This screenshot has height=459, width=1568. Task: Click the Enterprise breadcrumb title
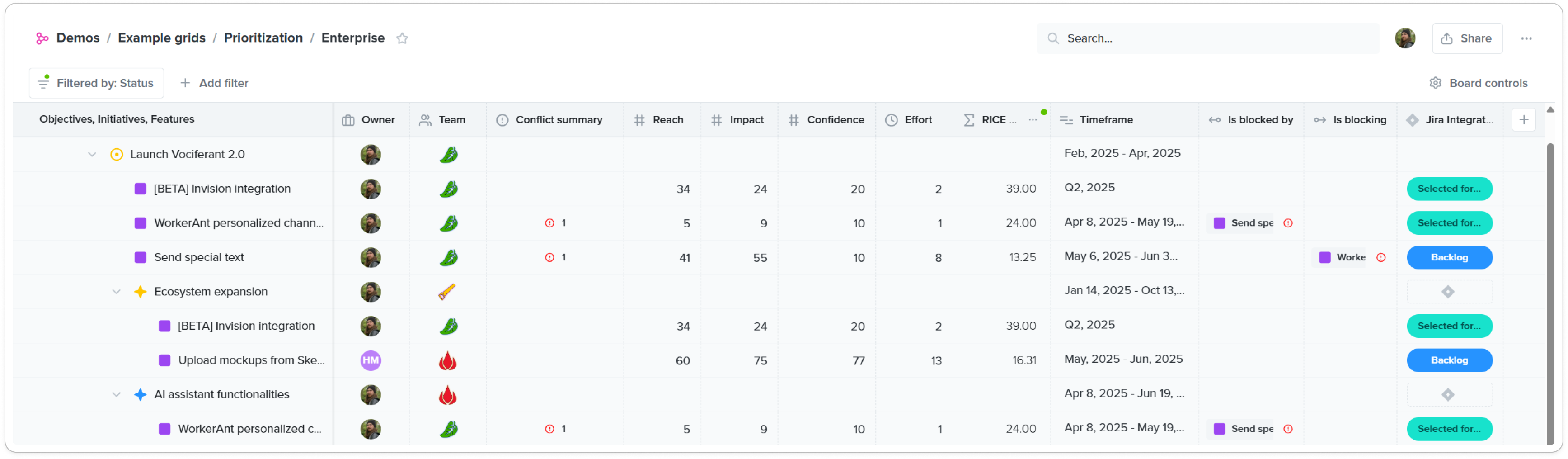[x=352, y=38]
